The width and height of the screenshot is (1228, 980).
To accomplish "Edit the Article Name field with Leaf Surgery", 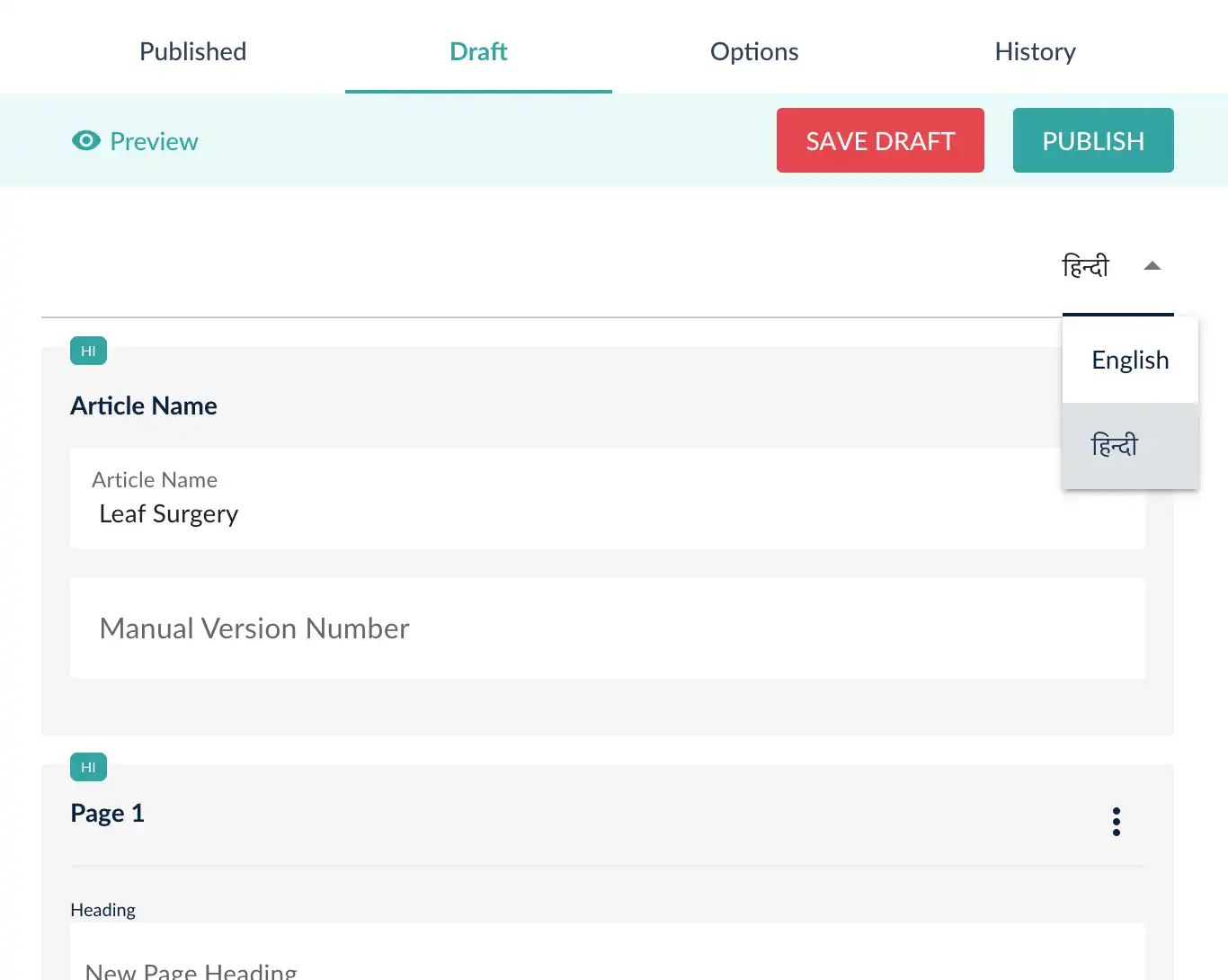I will click(608, 498).
